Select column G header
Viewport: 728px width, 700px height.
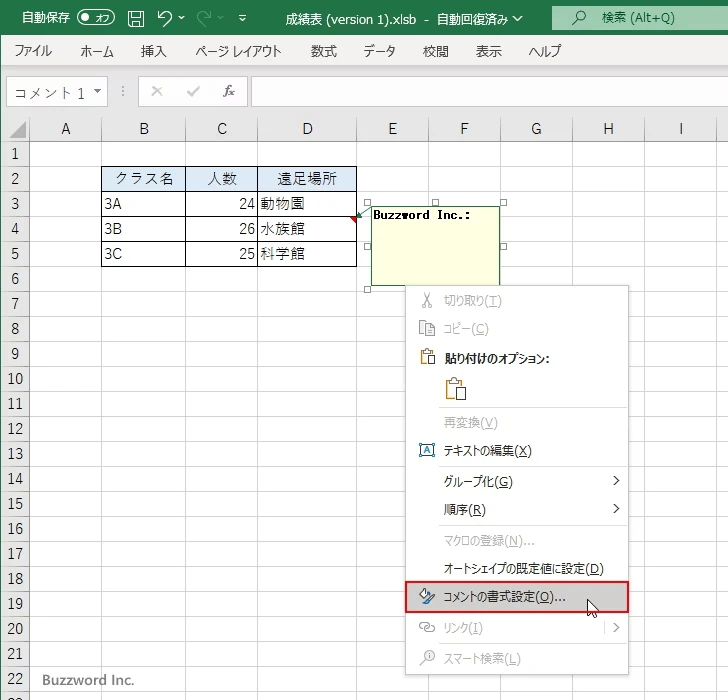pyautogui.click(x=536, y=129)
